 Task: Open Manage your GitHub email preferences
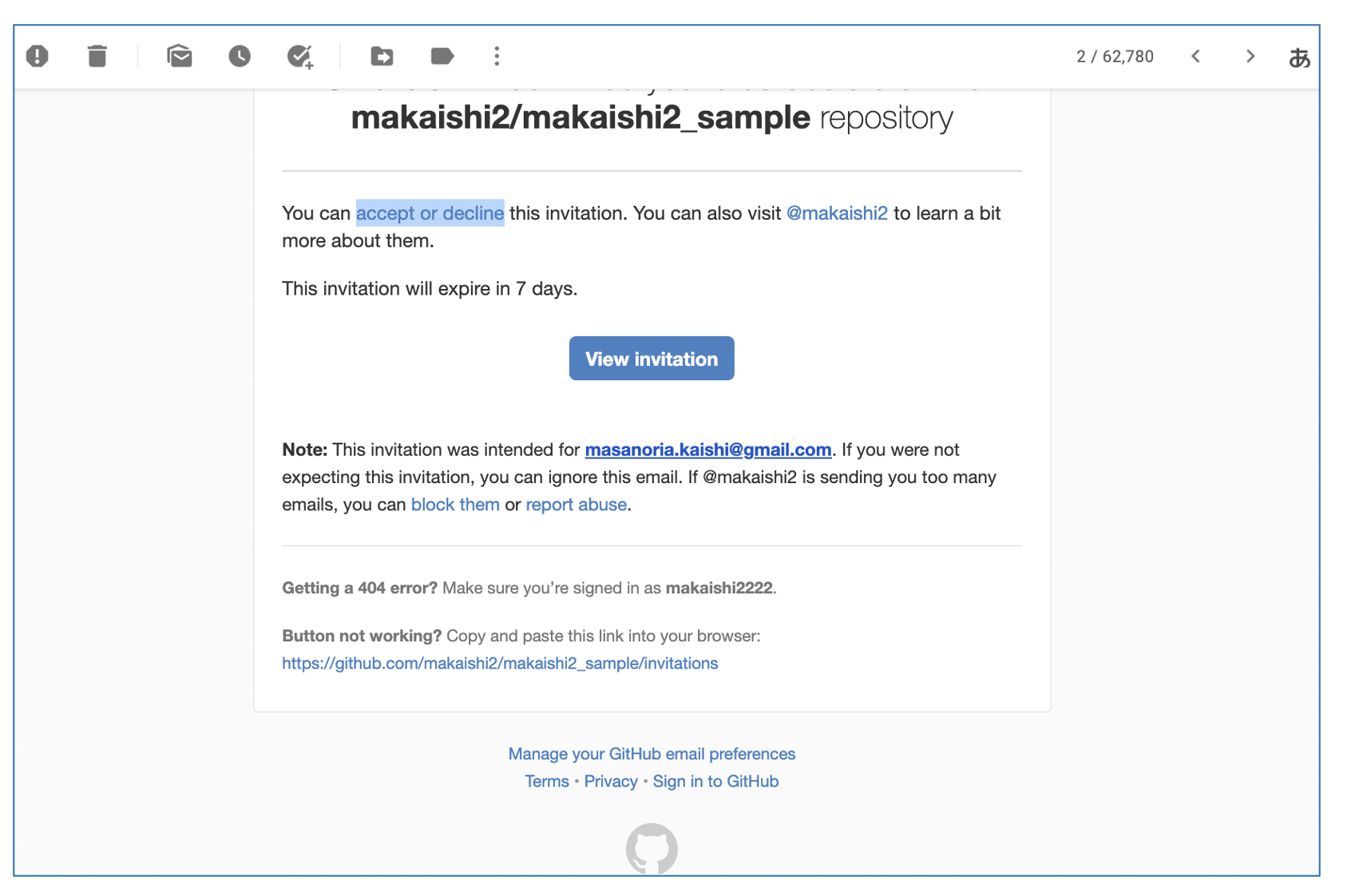pyautogui.click(x=652, y=754)
